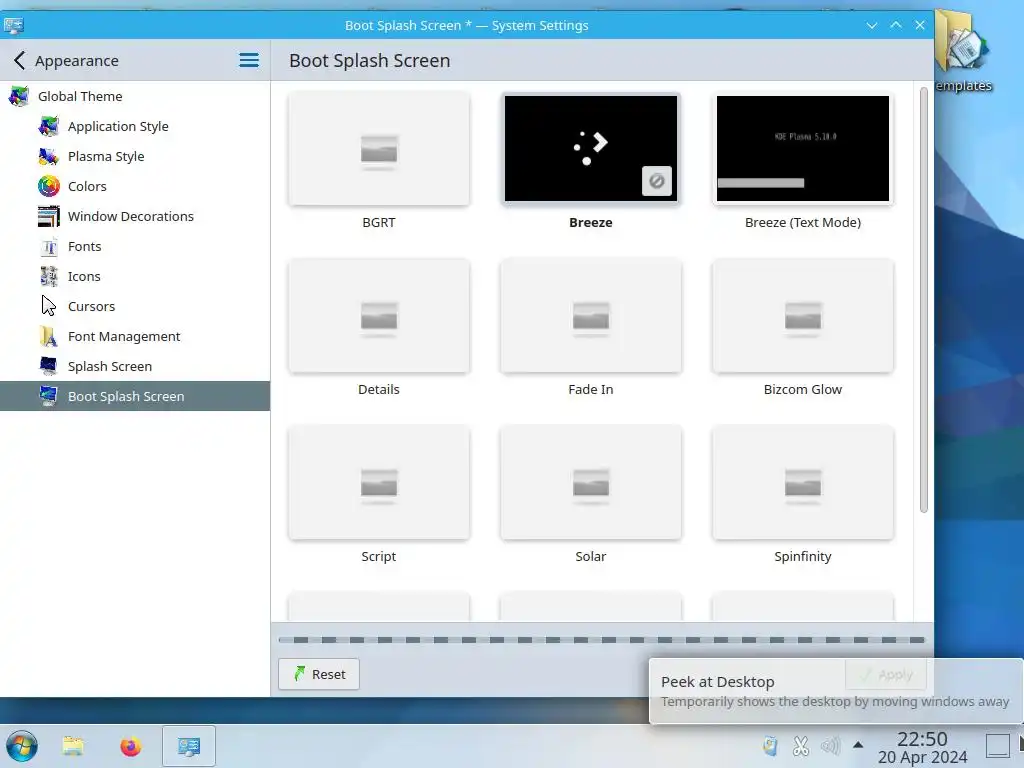
Task: Launch Firefox from the taskbar
Action: tap(131, 746)
